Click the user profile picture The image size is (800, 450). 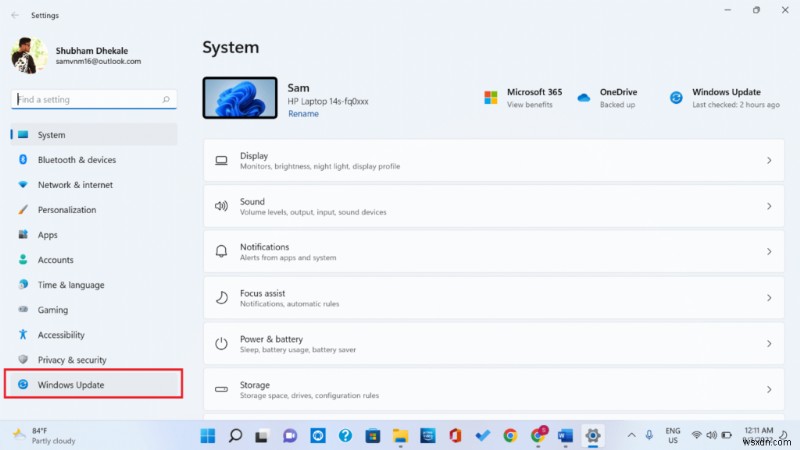[29, 56]
